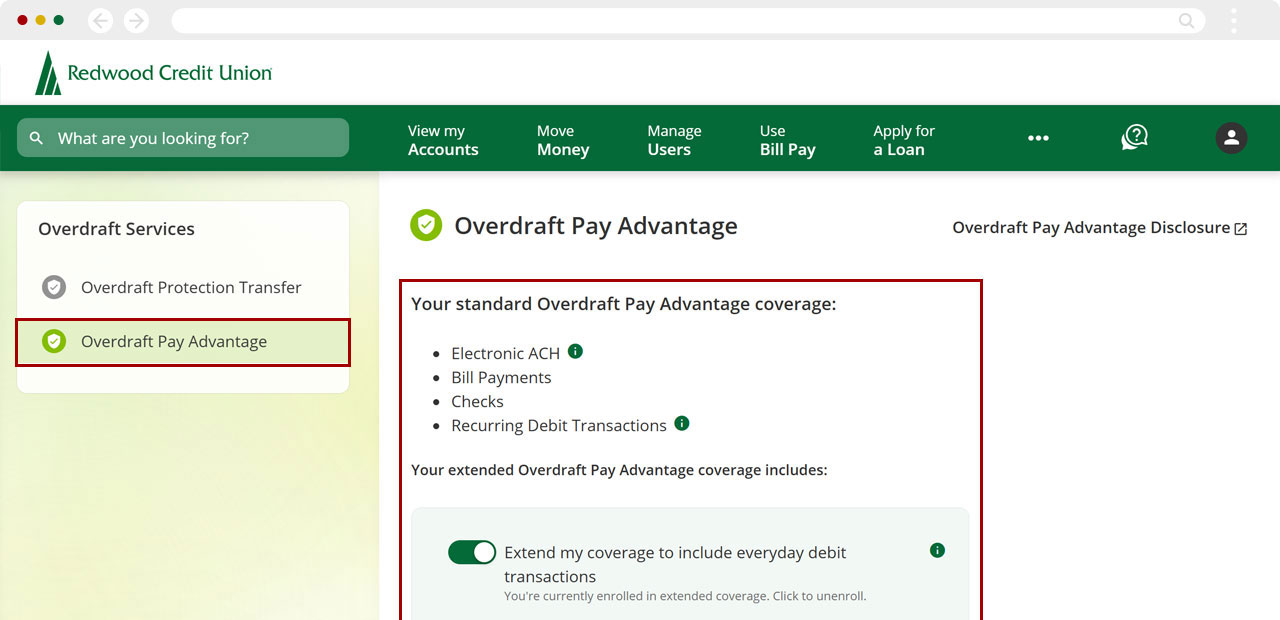Select the Apply for a Loan menu
Image resolution: width=1280 pixels, height=620 pixels.
click(903, 140)
